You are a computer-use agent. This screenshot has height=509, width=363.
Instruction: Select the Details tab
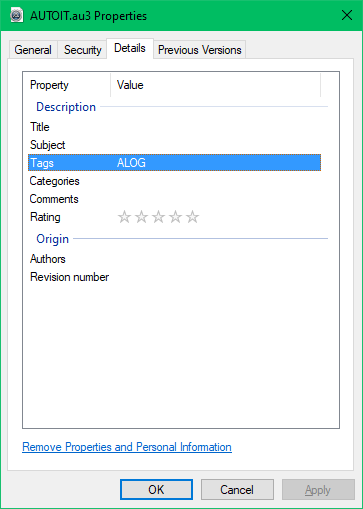coord(130,48)
